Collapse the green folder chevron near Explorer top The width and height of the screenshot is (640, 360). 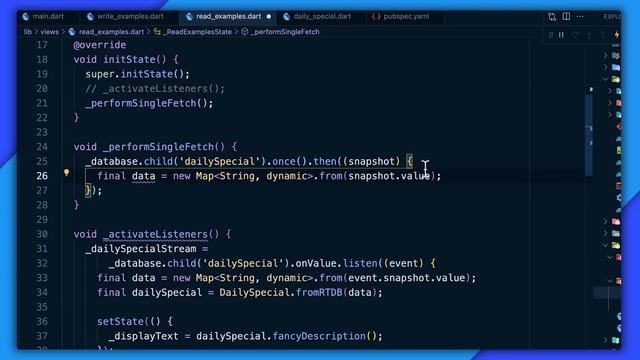coord(605,79)
